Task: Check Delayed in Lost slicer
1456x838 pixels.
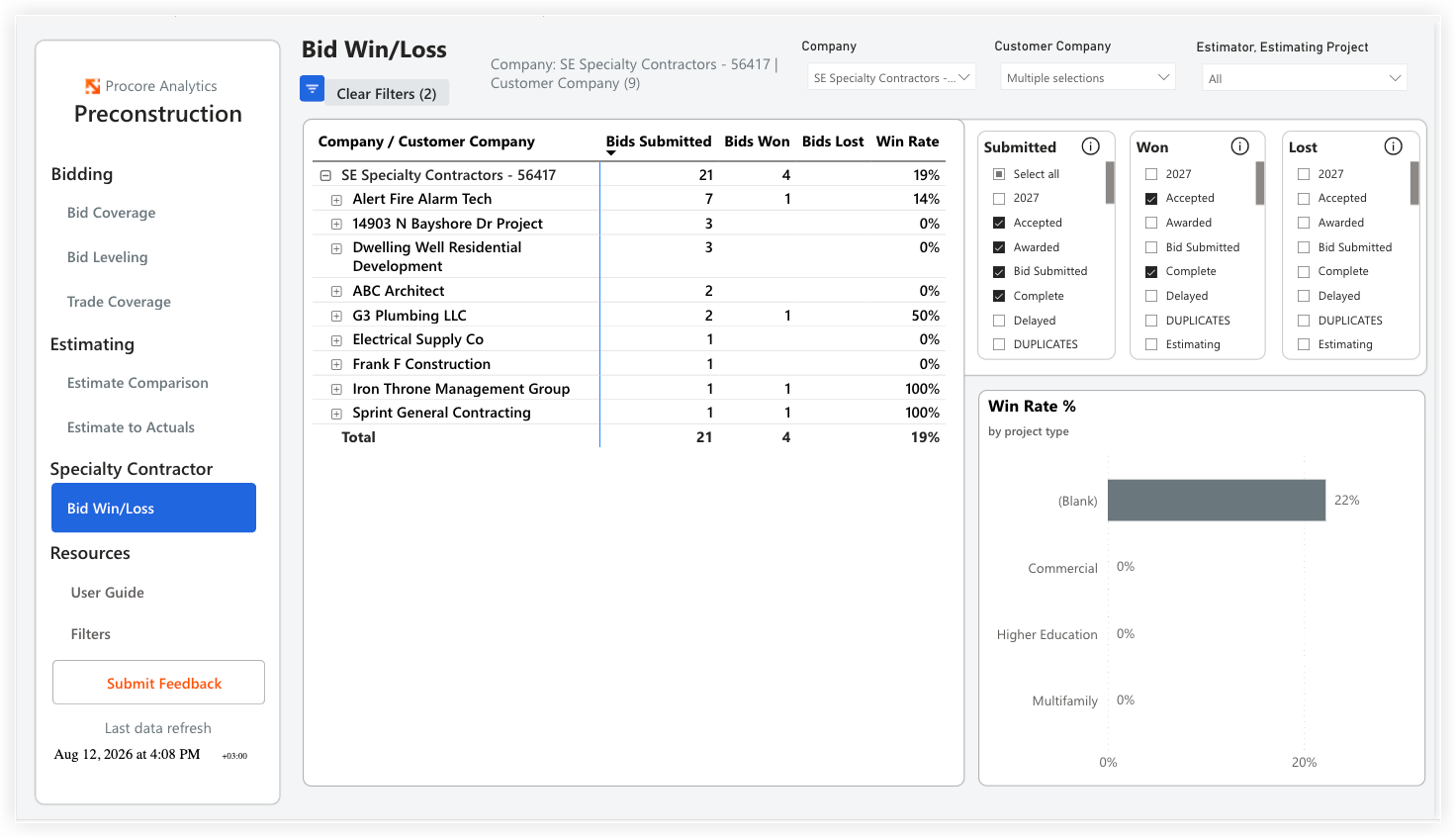Action: pyautogui.click(x=1304, y=296)
